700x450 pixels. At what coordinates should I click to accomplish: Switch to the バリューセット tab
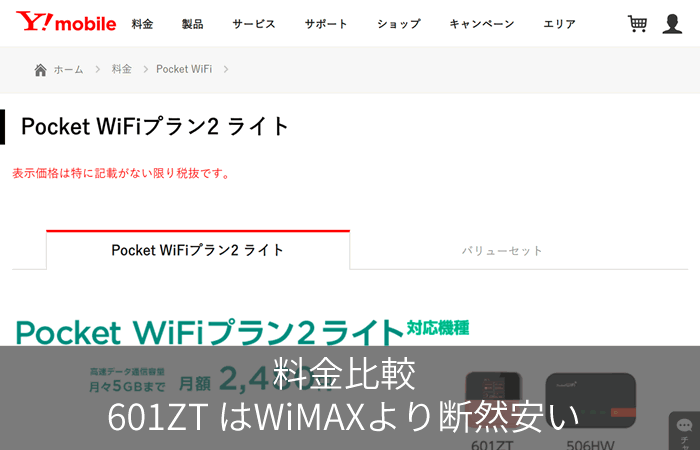tap(502, 250)
